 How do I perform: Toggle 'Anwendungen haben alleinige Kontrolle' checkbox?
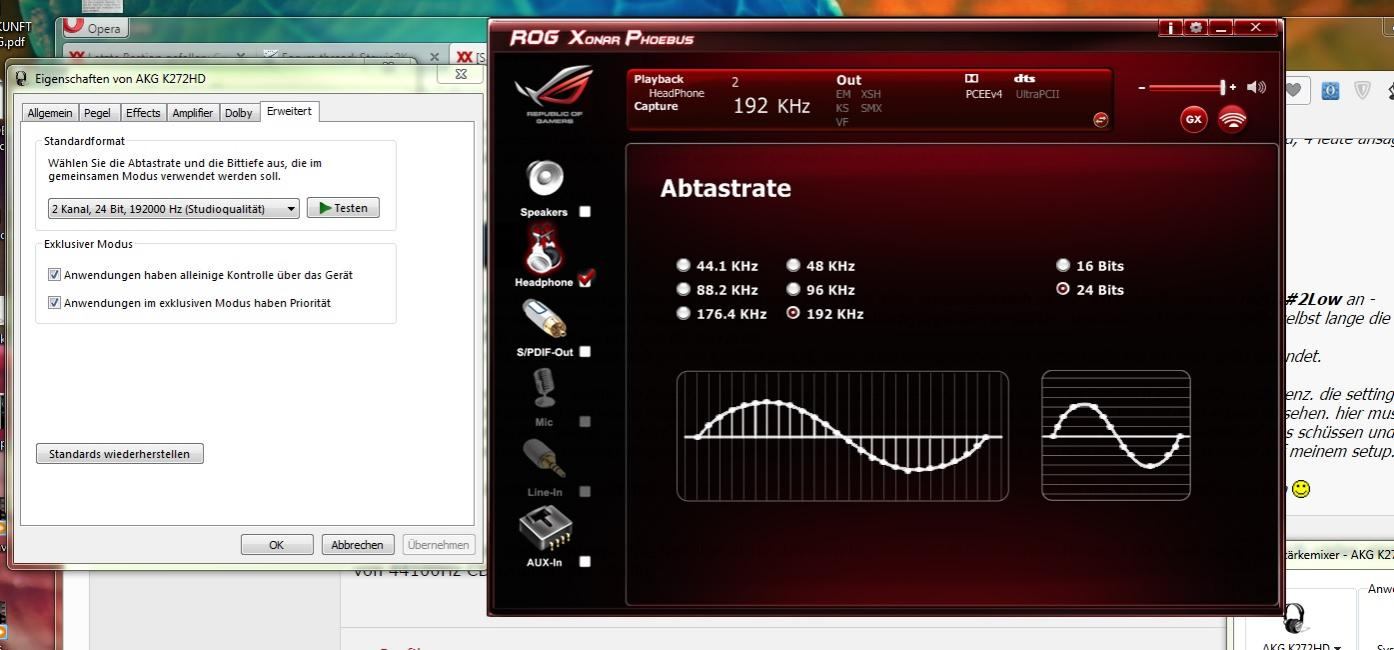pyautogui.click(x=55, y=275)
